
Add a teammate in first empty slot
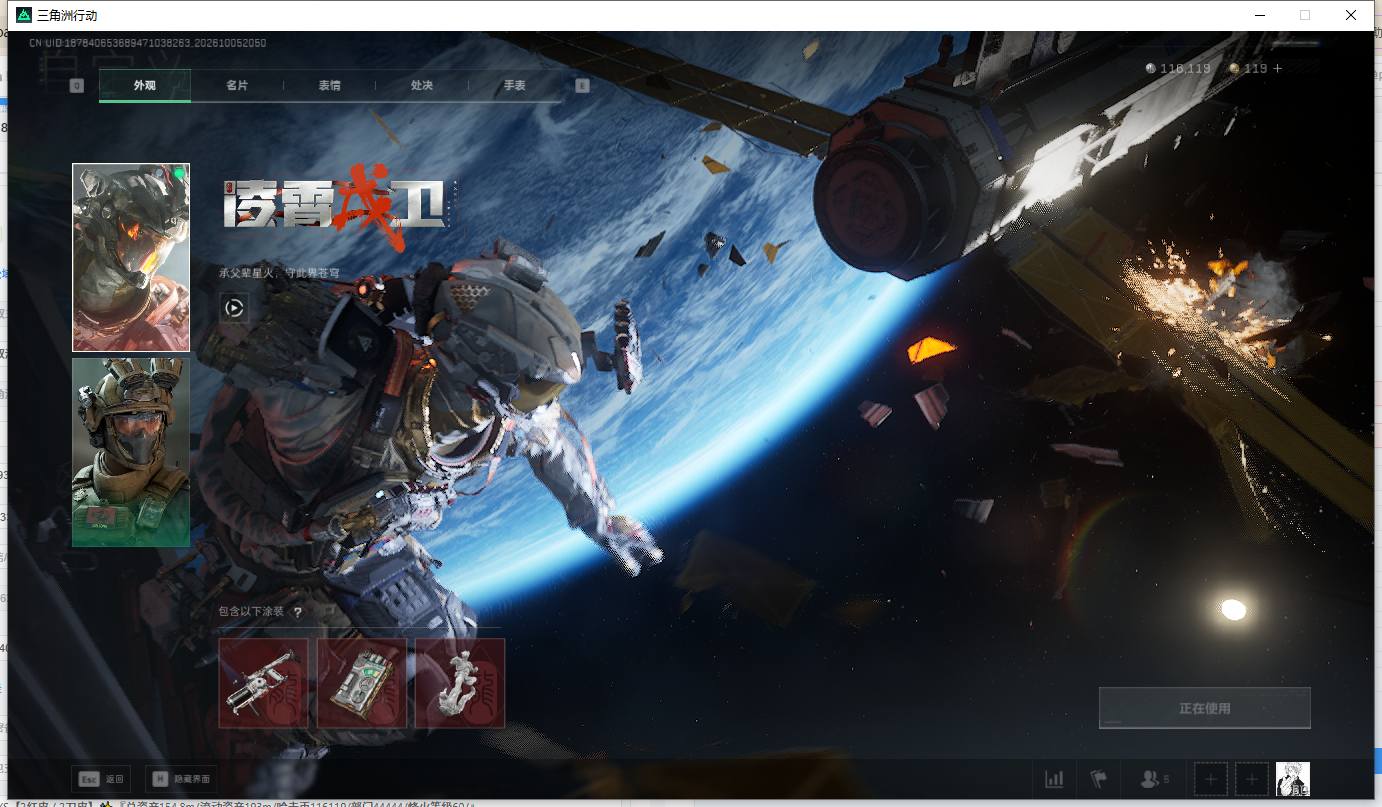[x=1211, y=779]
